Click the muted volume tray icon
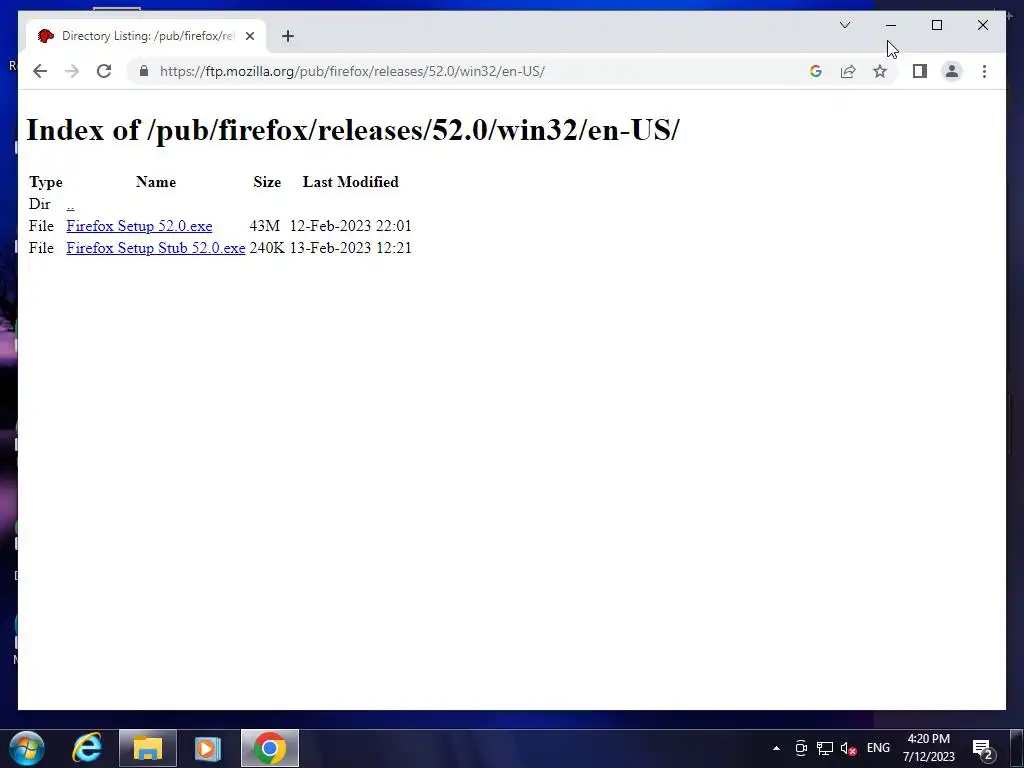 point(848,748)
